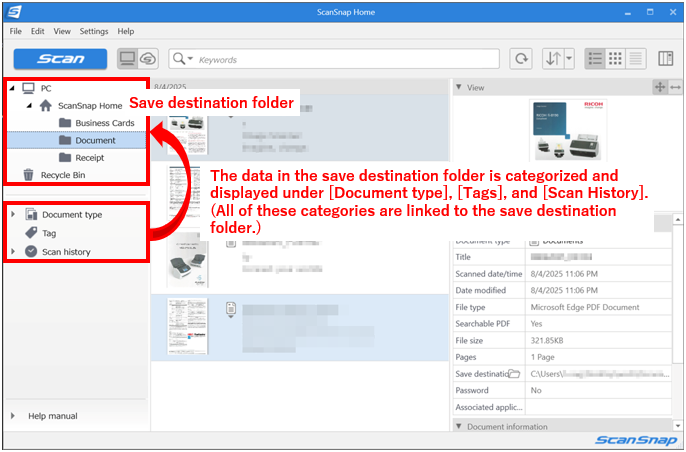This screenshot has width=686, height=452.
Task: Click the fit-to-width icon in View panel
Action: (x=675, y=88)
